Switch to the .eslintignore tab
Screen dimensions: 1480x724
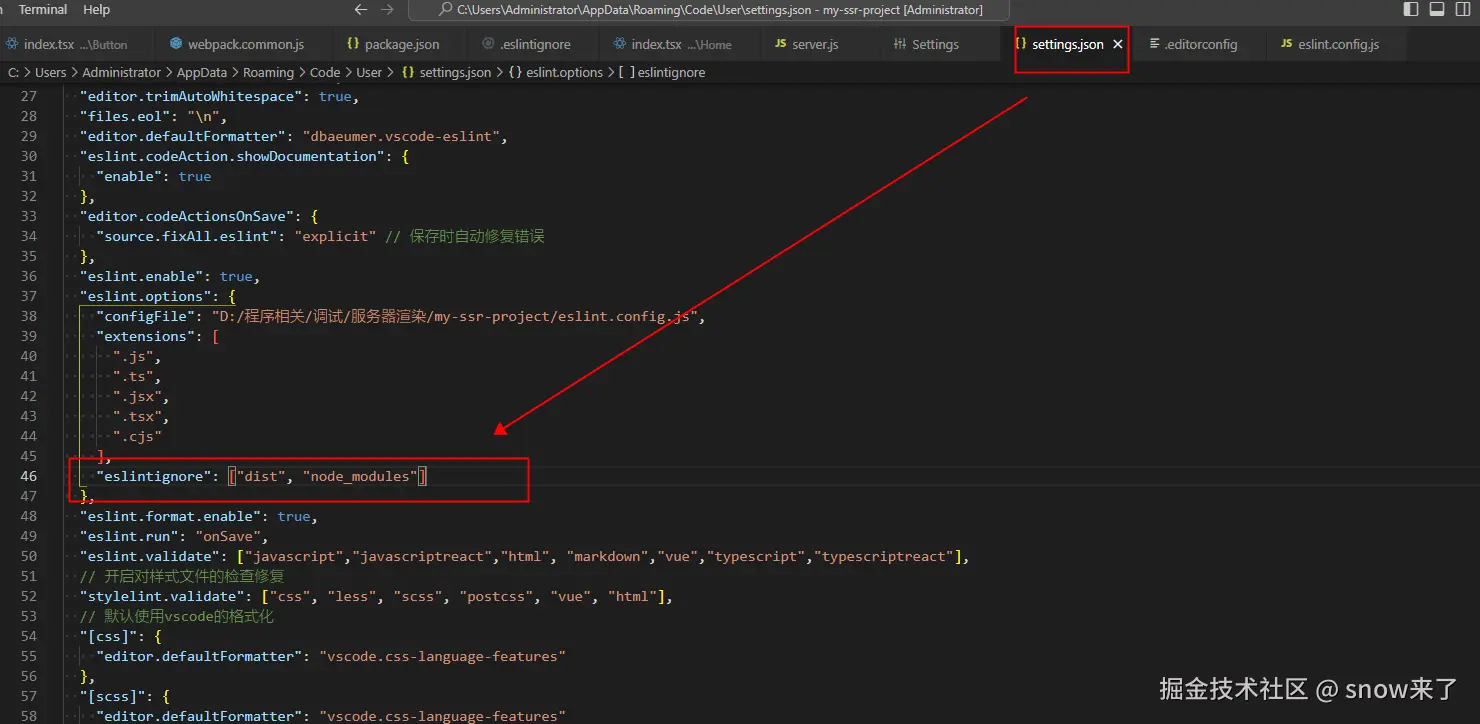tap(530, 44)
